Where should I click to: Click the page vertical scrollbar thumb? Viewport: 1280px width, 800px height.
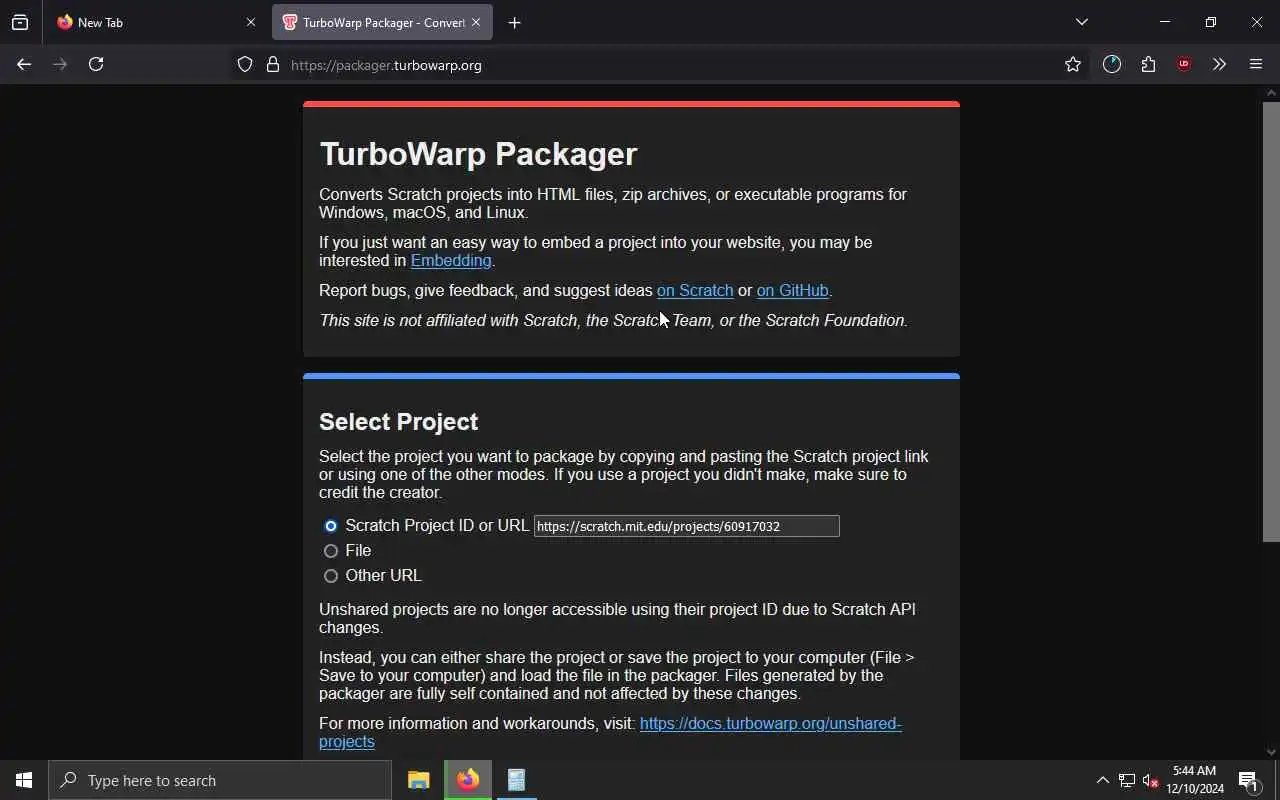click(x=1271, y=321)
